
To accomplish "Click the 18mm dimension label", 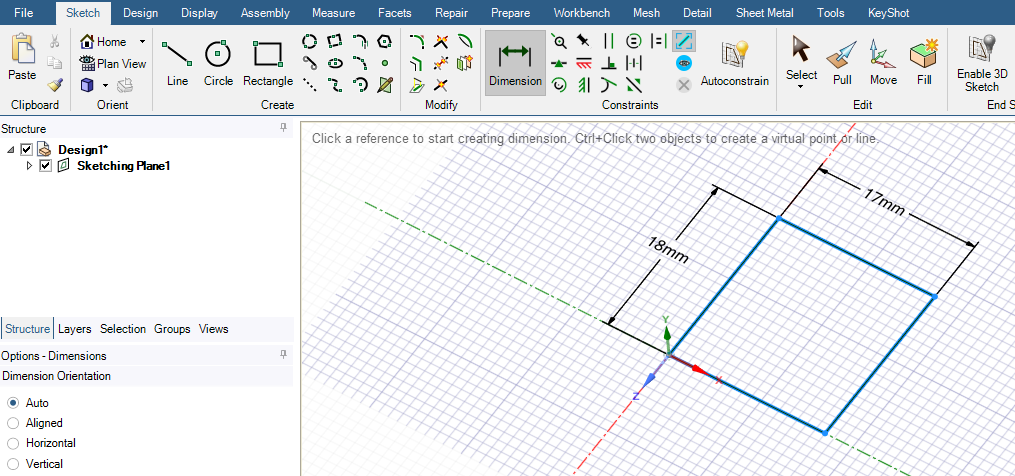I will (668, 250).
